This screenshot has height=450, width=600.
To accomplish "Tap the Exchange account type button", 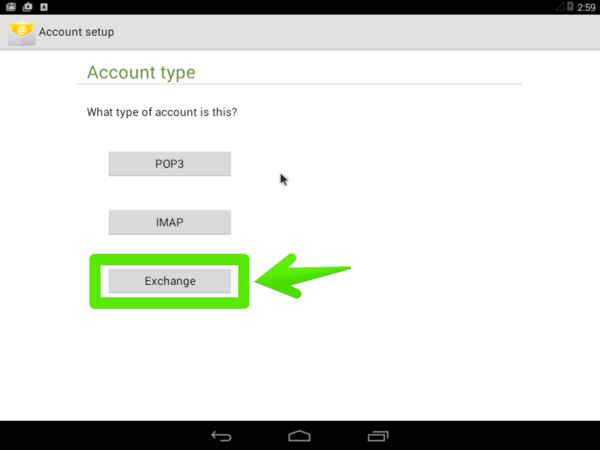I will (170, 281).
